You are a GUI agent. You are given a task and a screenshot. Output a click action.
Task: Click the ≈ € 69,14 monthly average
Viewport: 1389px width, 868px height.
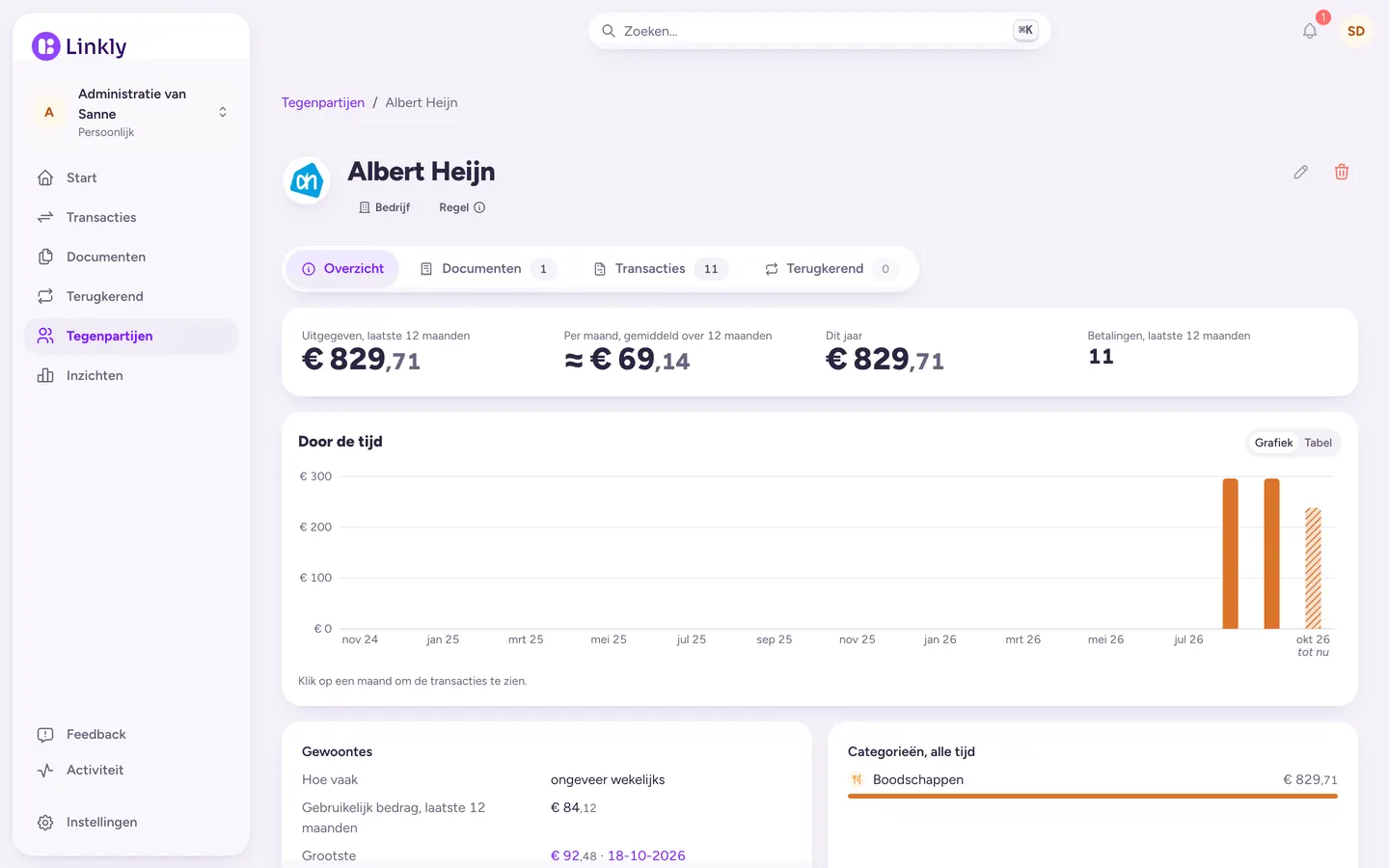[627, 360]
